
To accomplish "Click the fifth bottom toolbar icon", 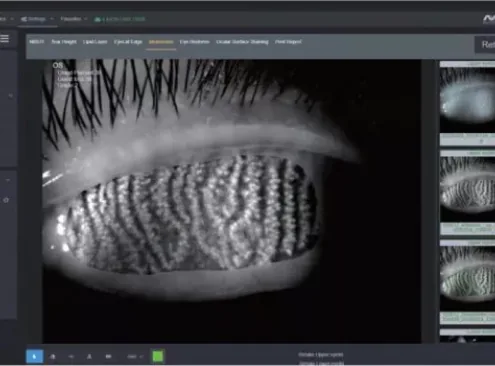I will click(x=108, y=356).
